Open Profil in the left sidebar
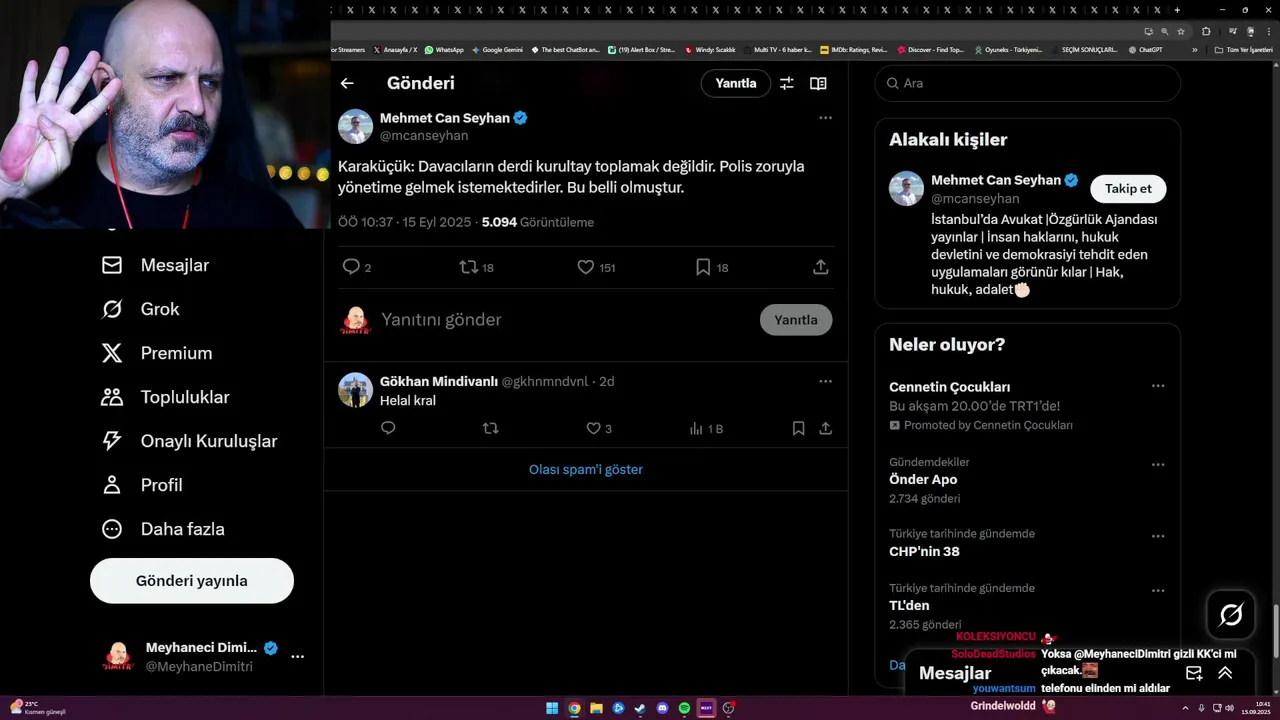The image size is (1280, 720). (142, 485)
